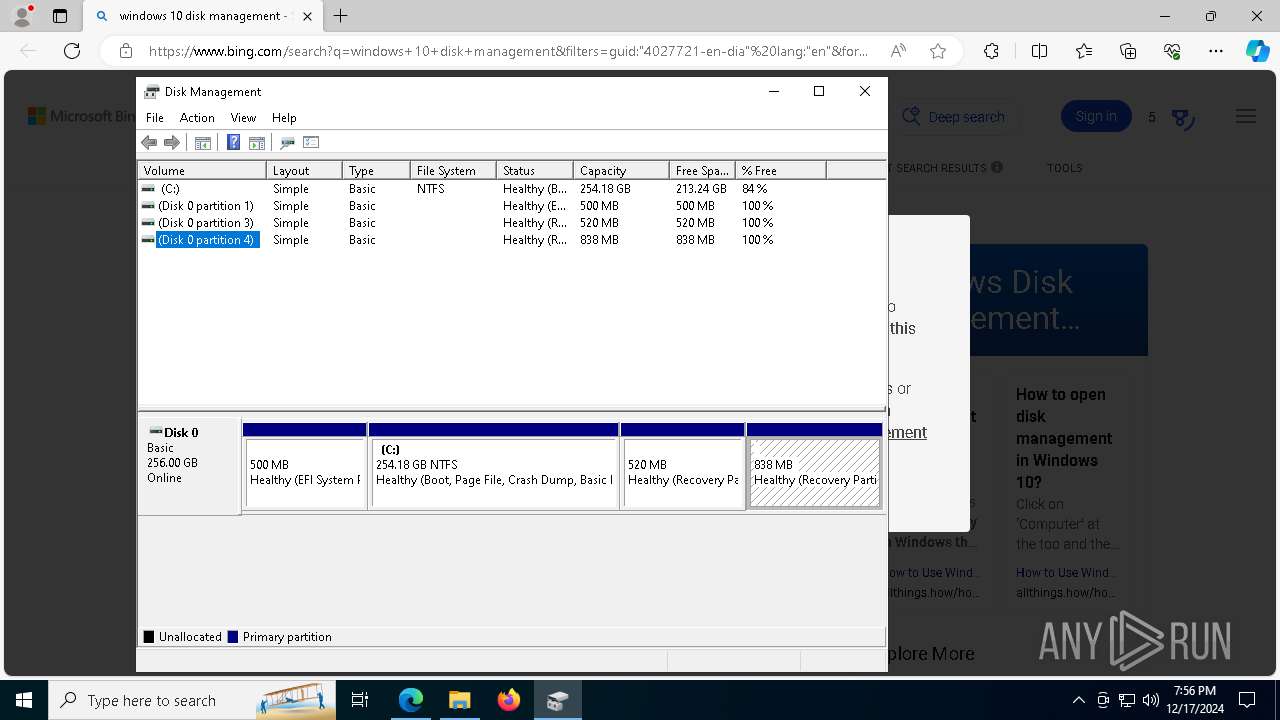Select the (C:) 254.18 GB NTFS partition block
This screenshot has height=720, width=1280.
[x=494, y=466]
